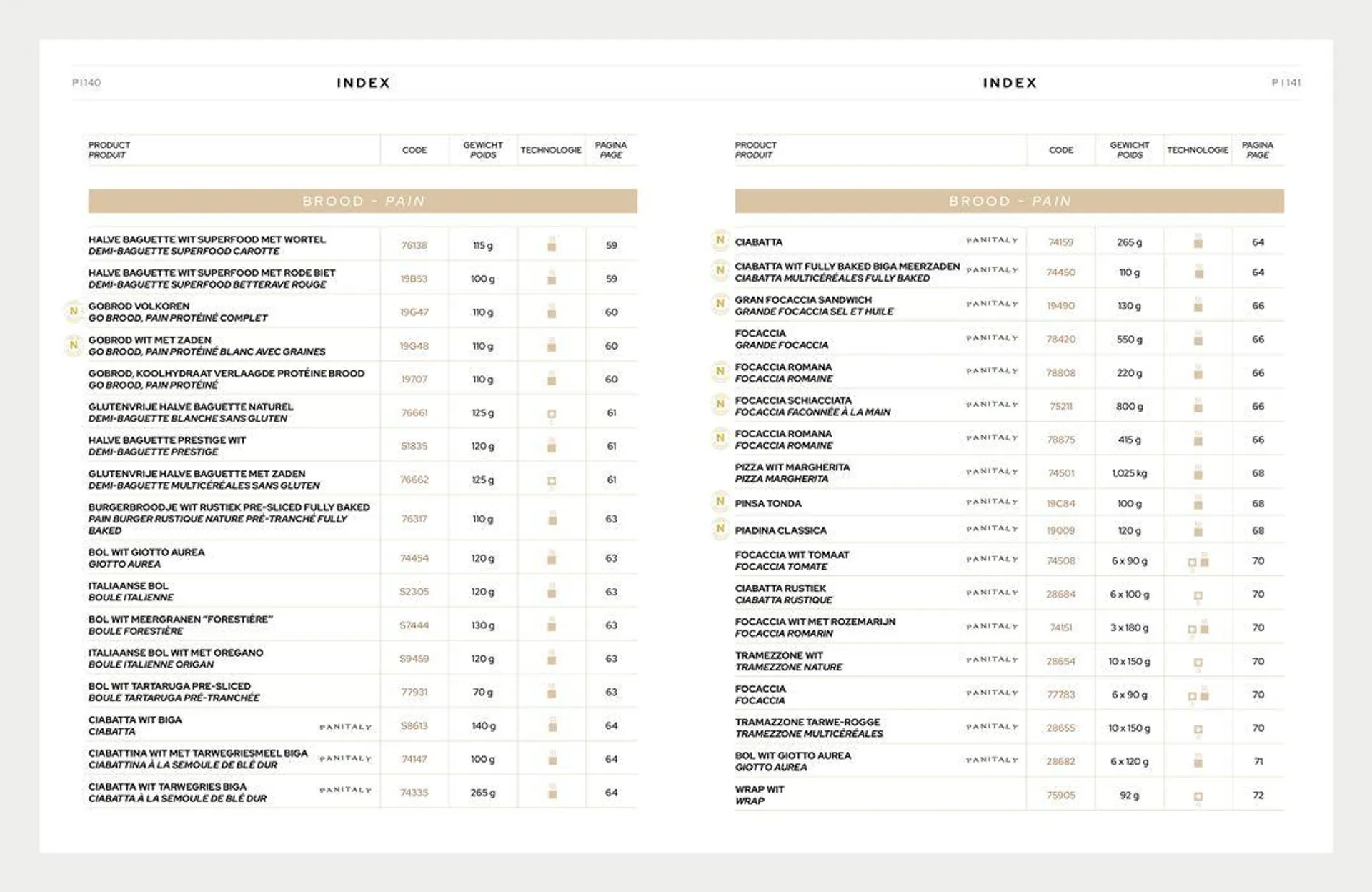Select product code 19B53
The image size is (1372, 892).
pyautogui.click(x=414, y=279)
